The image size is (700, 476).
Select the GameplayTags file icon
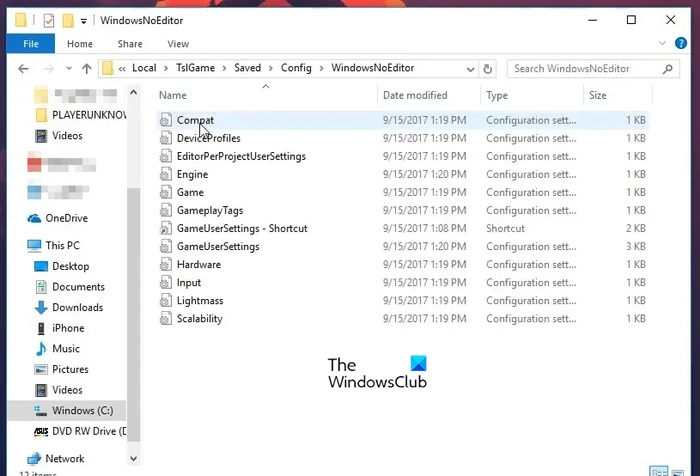(166, 210)
